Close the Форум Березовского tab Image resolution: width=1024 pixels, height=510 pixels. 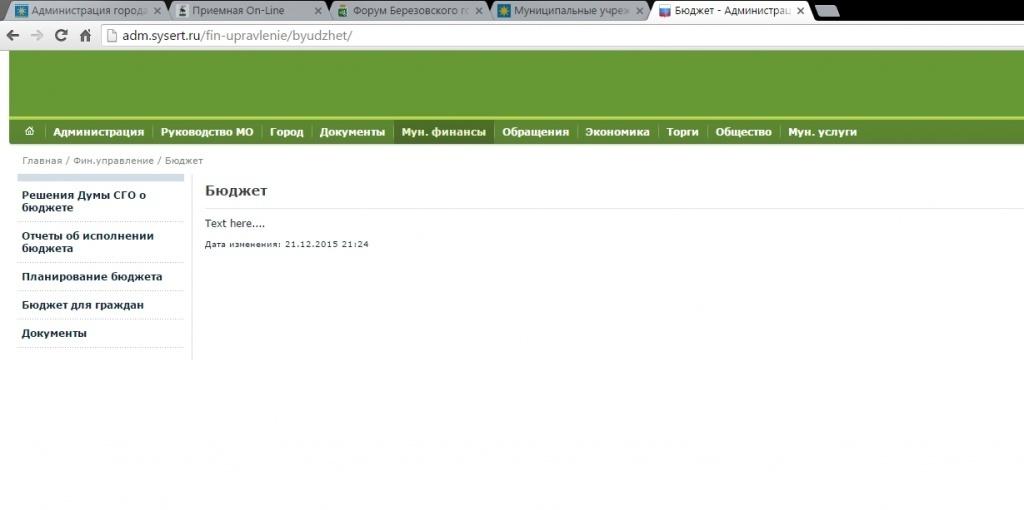[x=480, y=11]
